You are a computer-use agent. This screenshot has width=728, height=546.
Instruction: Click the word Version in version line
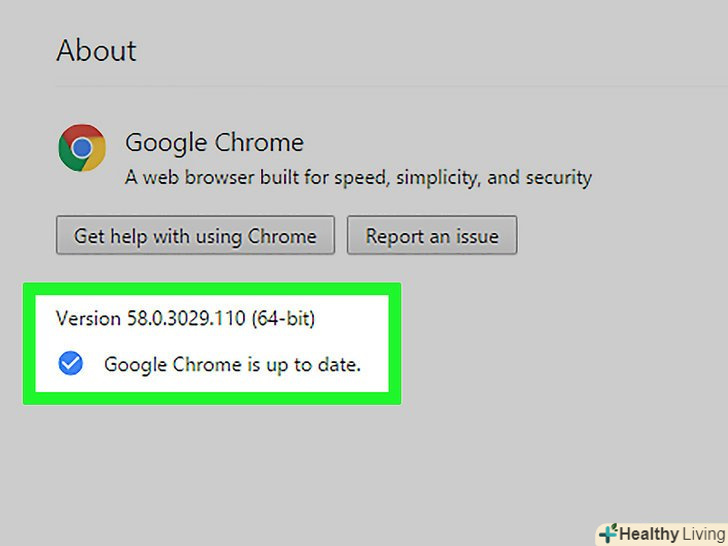click(x=88, y=319)
